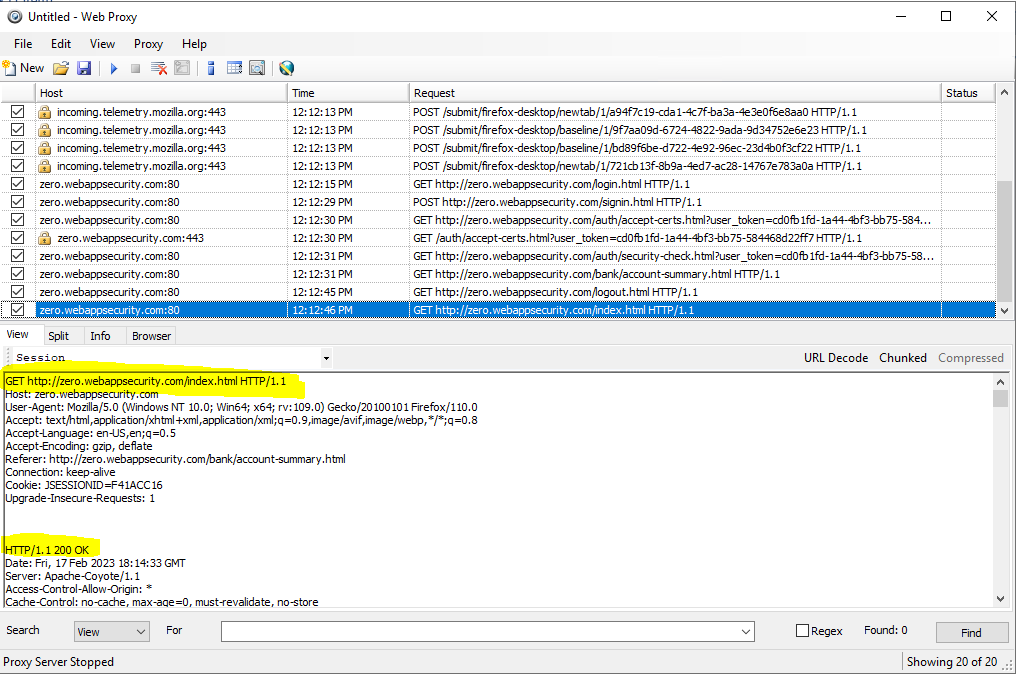Clear the request list

(x=157, y=67)
